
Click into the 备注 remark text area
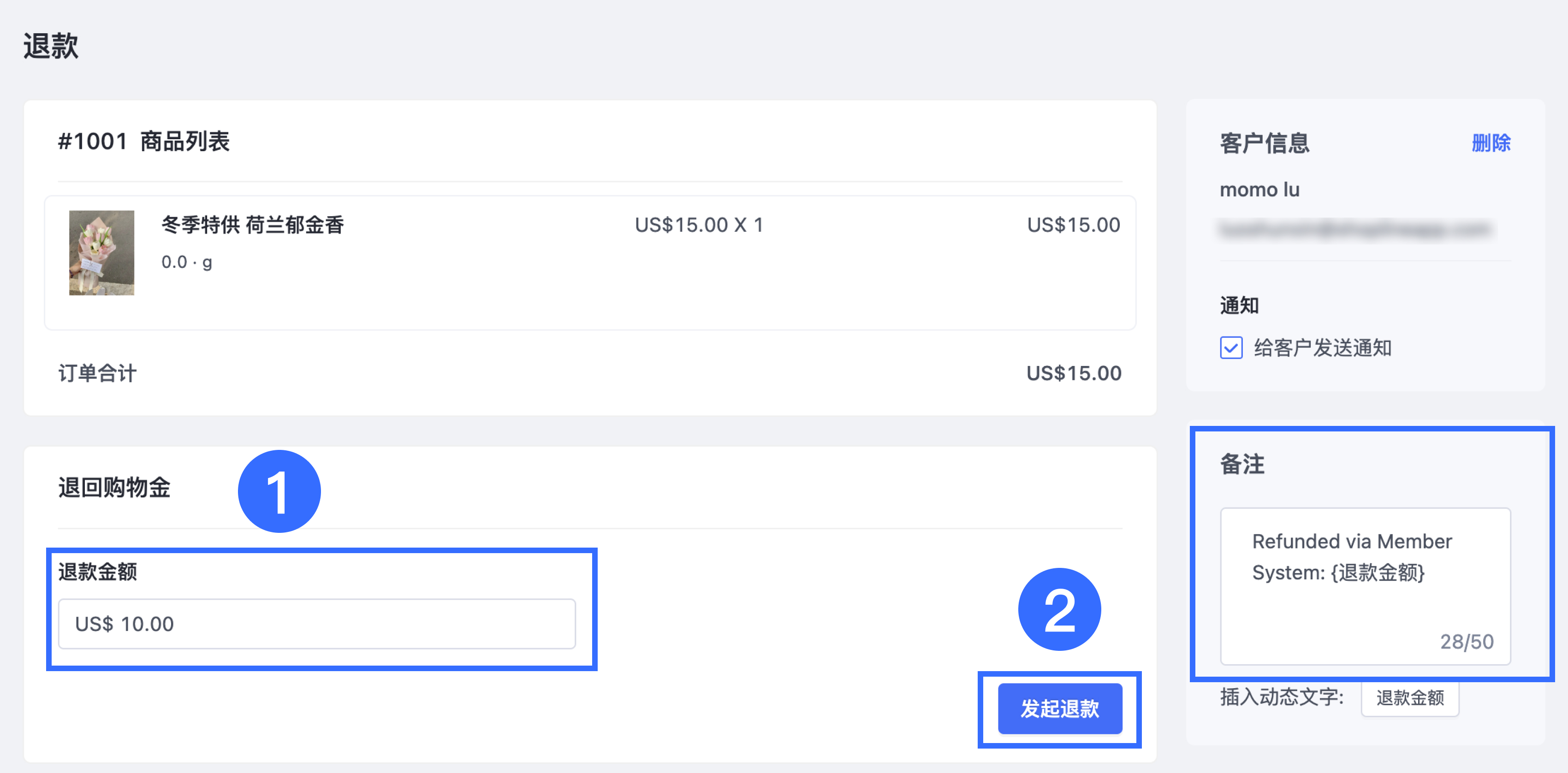tap(1365, 586)
